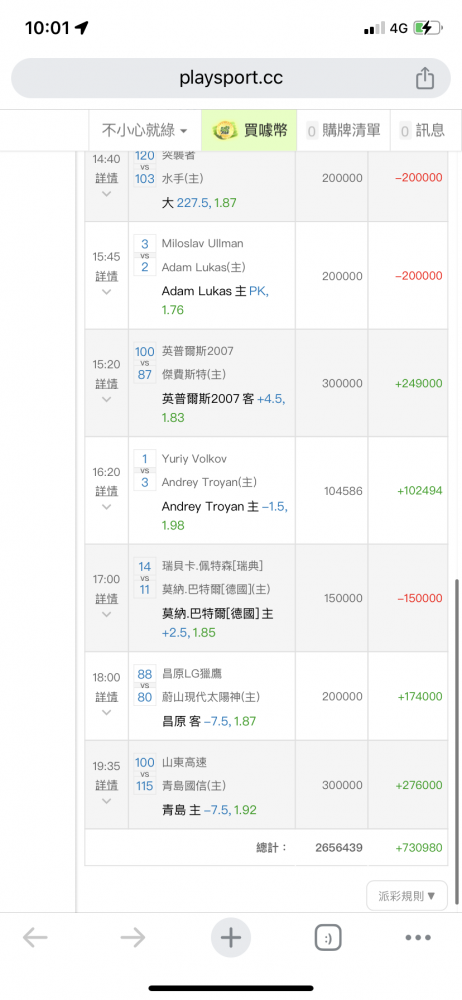Open the 不小心就綠 account dropdown

[145, 130]
